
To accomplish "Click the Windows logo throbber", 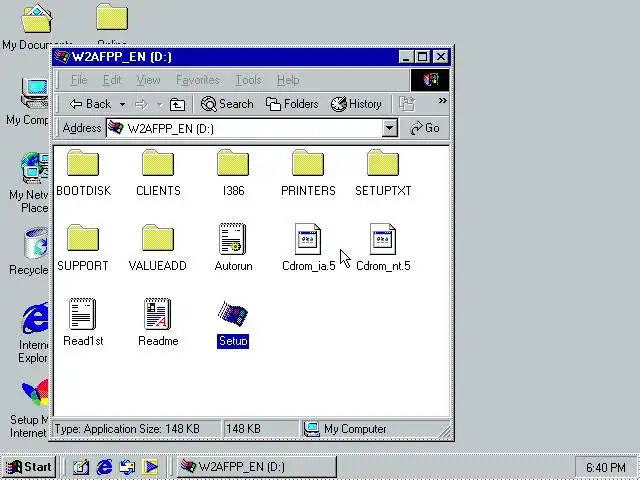I will 430,80.
